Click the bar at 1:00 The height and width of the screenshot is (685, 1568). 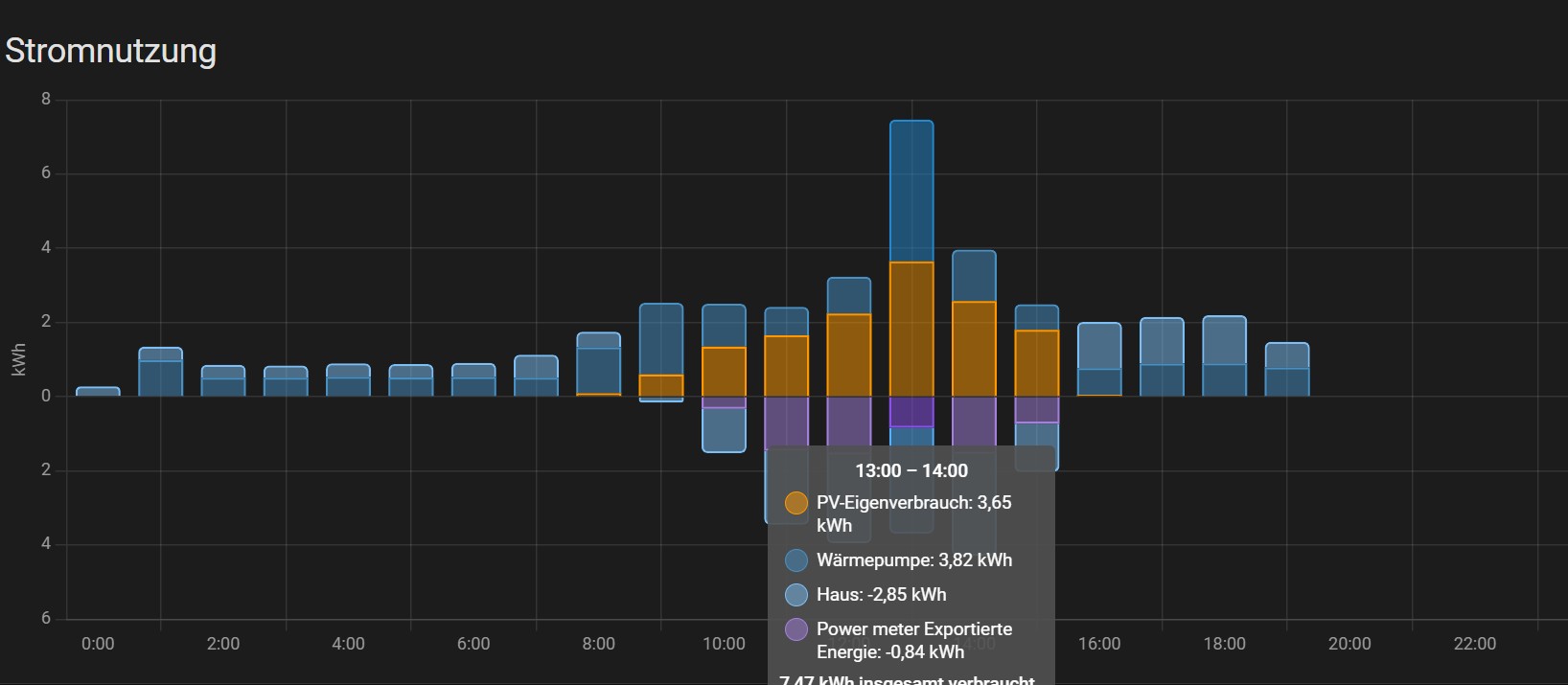coord(160,374)
